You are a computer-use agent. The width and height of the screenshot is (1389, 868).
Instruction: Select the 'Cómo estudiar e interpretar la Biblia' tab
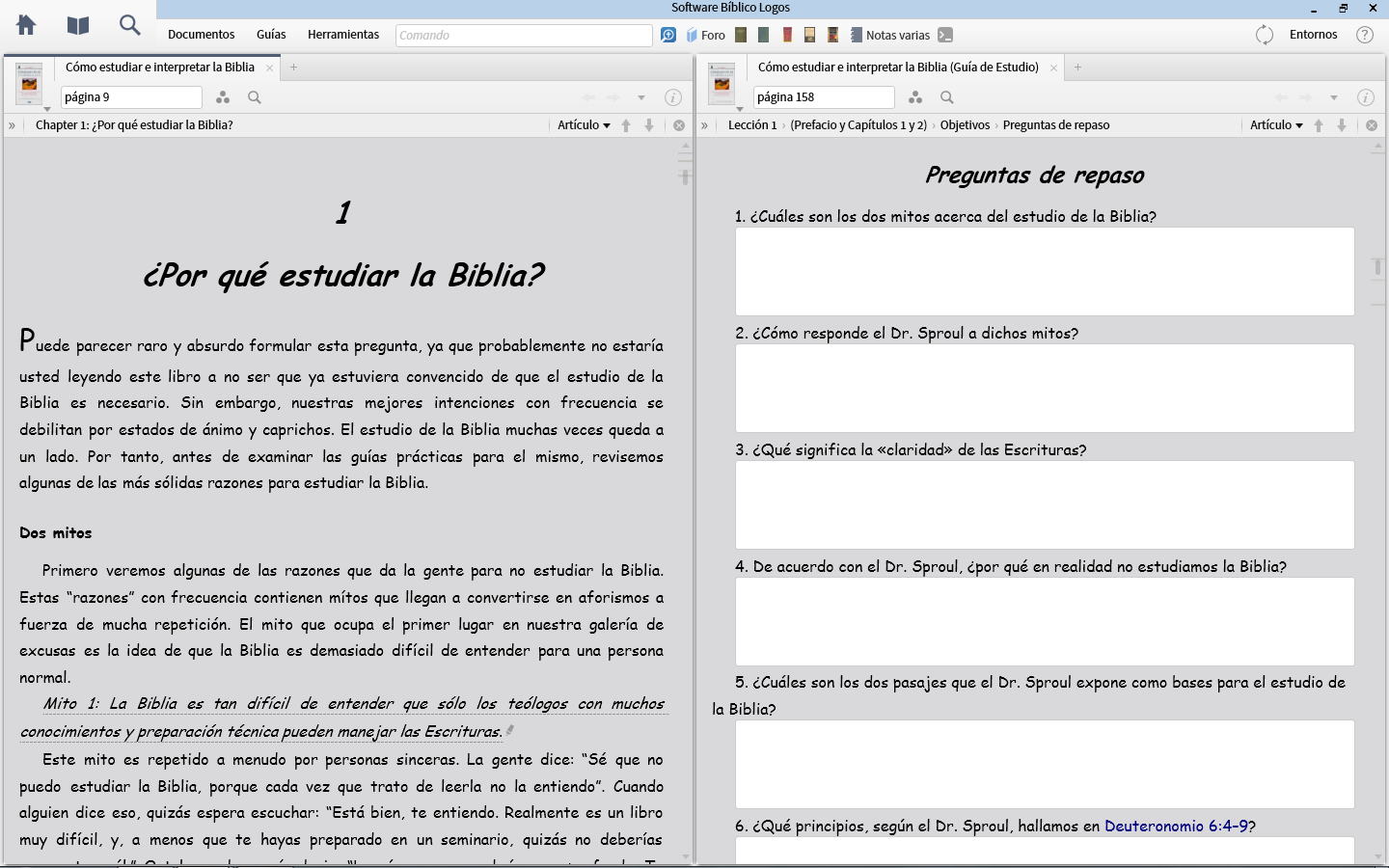160,68
